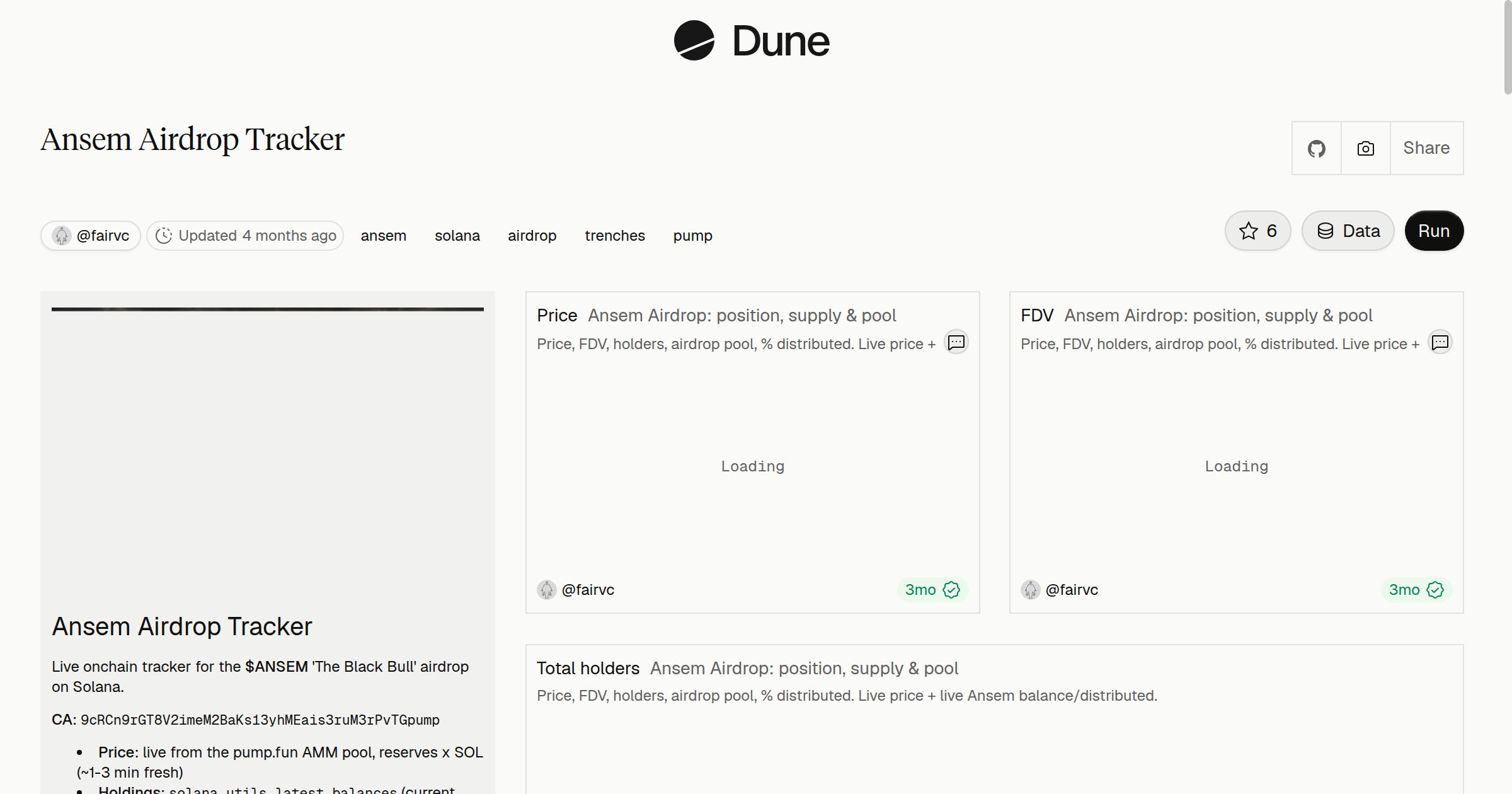
Task: Select the airdrop tag
Action: [x=532, y=236]
